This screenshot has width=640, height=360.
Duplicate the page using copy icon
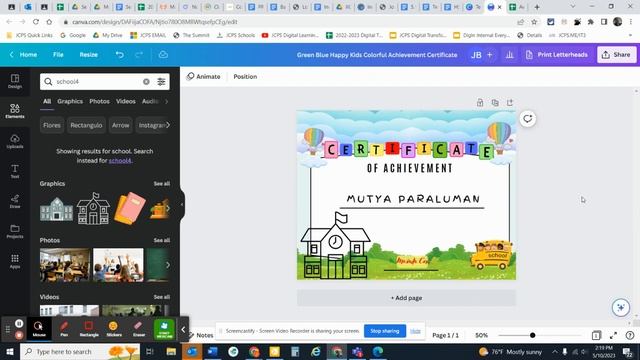(495, 103)
